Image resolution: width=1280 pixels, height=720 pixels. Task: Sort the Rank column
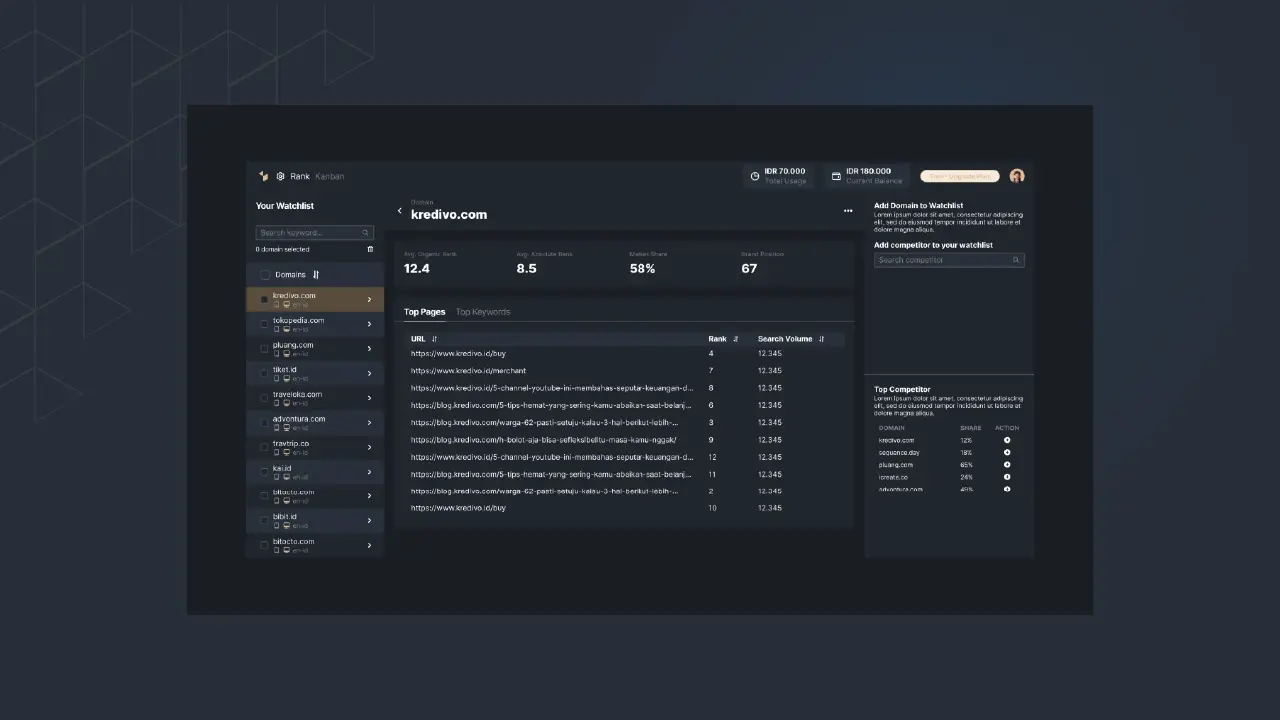[736, 339]
